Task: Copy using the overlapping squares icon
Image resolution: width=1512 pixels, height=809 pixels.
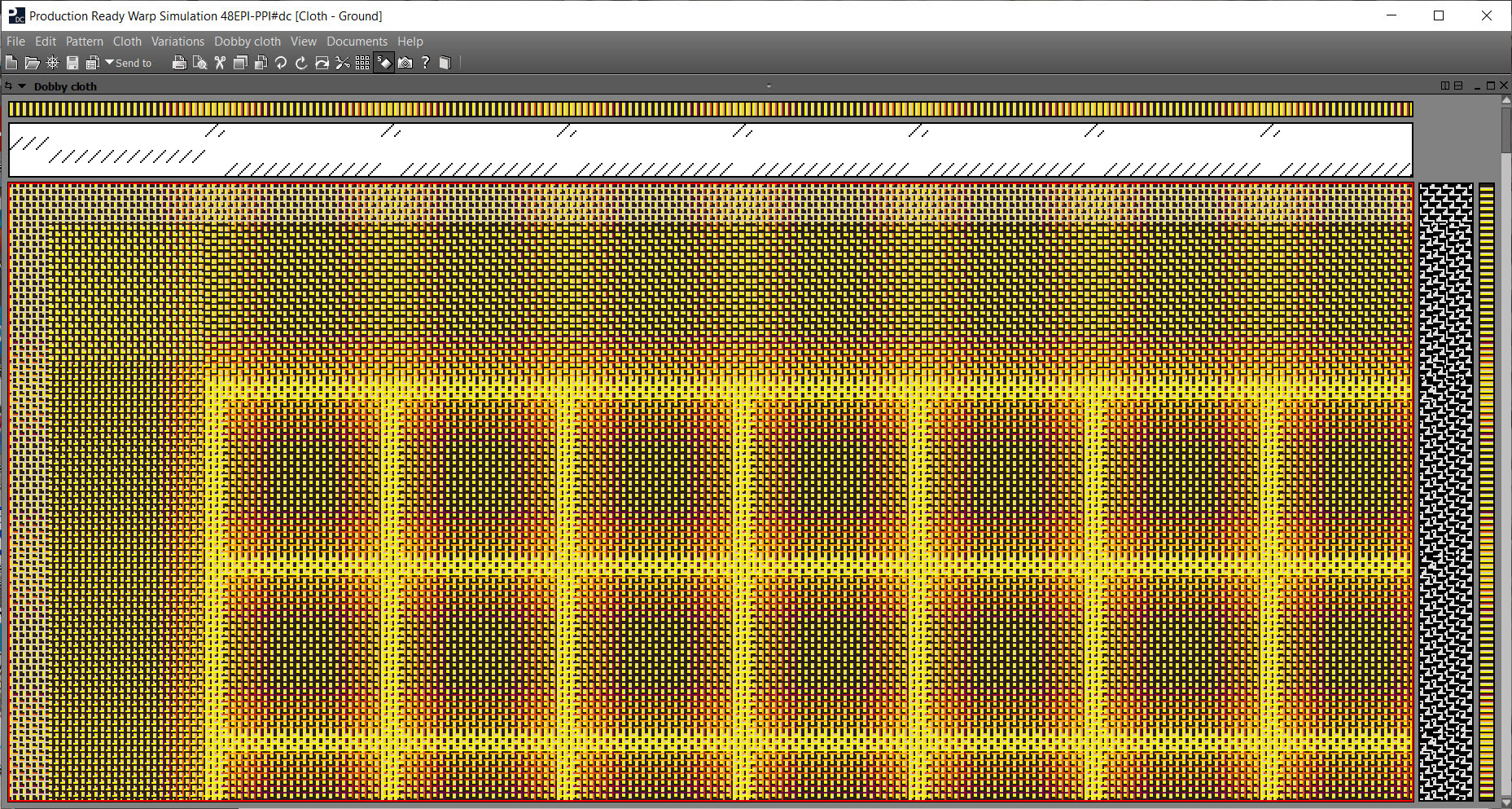Action: (240, 63)
